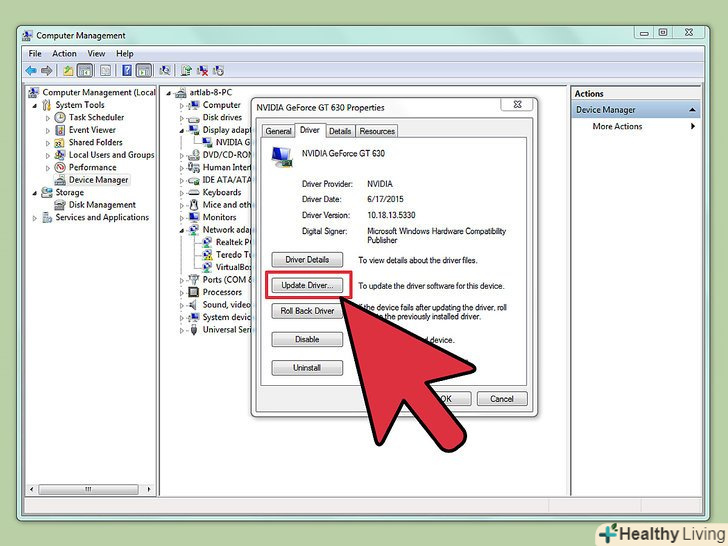Screen dimensions: 728x546
Task: Select the Universal Serial Bus category
Action: click(227, 330)
